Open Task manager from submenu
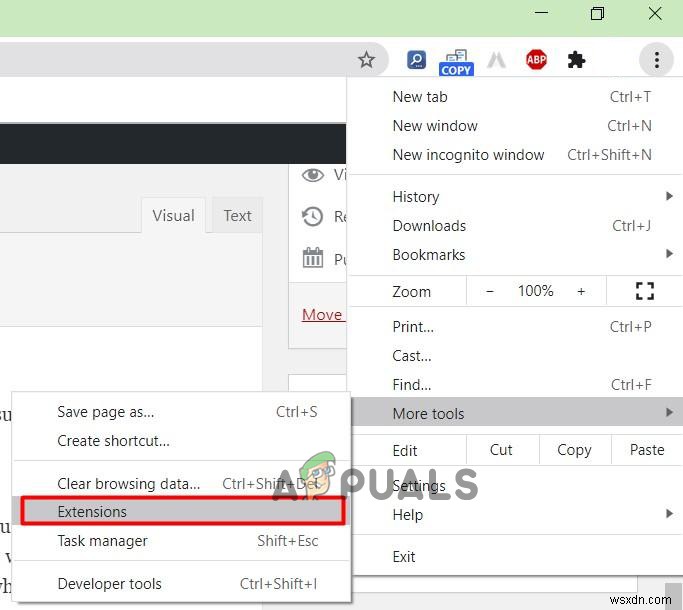This screenshot has height=610, width=683. [x=182, y=541]
